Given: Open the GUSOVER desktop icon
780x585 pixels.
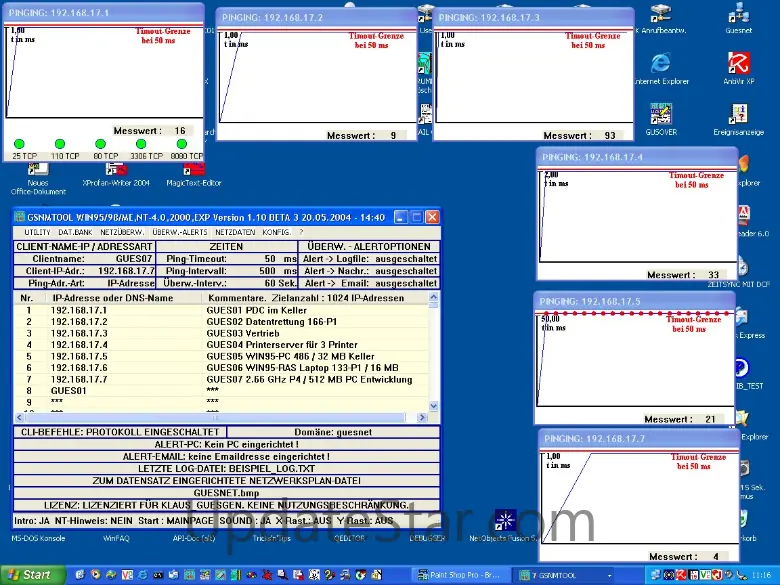Looking at the screenshot, I should pos(660,115).
